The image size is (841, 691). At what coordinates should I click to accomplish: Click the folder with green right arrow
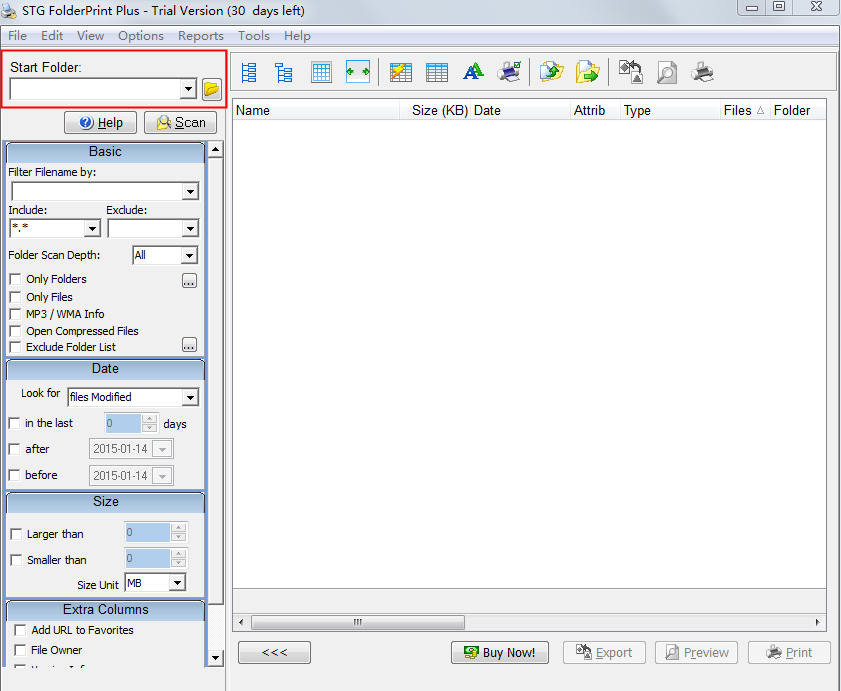click(587, 72)
